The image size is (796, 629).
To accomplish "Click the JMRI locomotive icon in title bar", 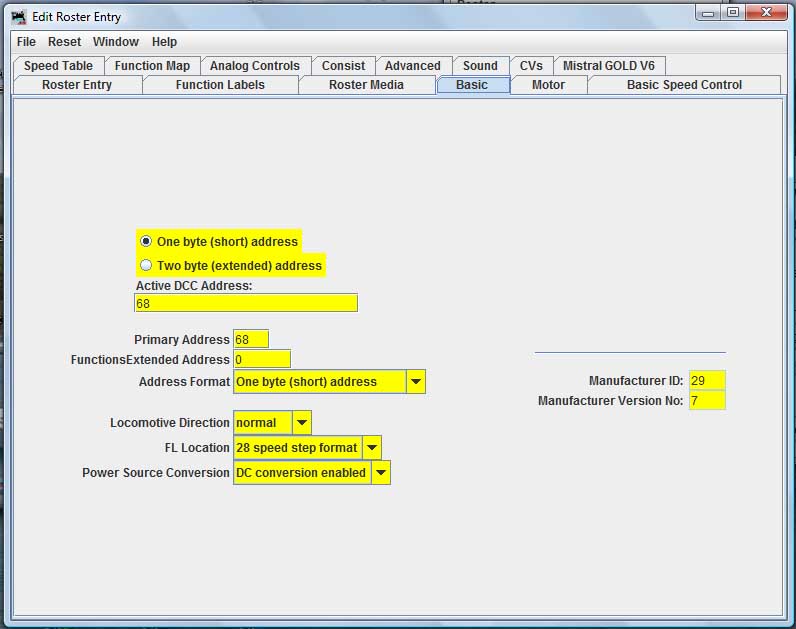I will (19, 17).
